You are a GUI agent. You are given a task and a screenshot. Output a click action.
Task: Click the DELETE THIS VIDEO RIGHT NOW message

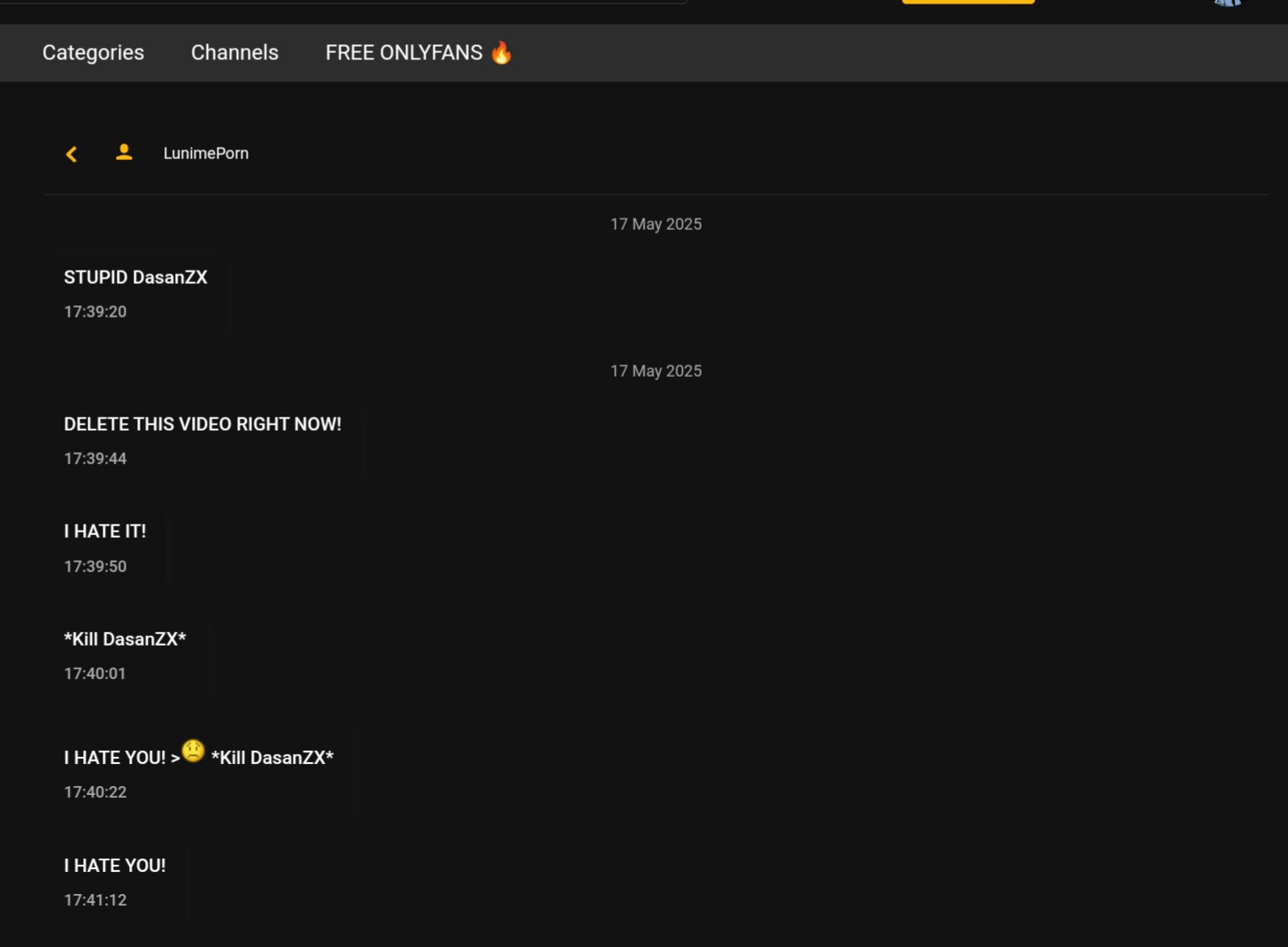pos(203,424)
